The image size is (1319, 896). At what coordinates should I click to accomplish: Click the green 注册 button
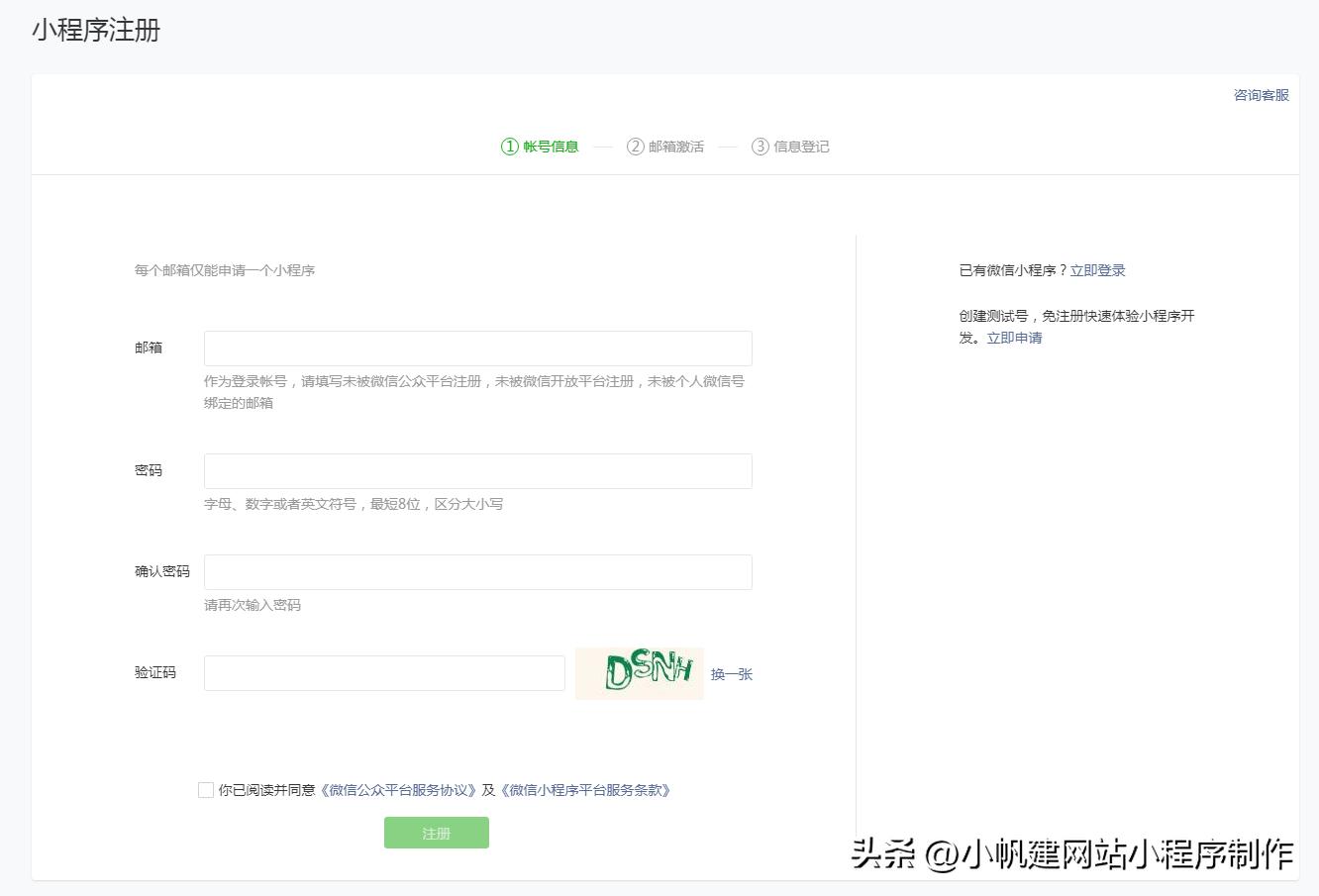pyautogui.click(x=436, y=833)
